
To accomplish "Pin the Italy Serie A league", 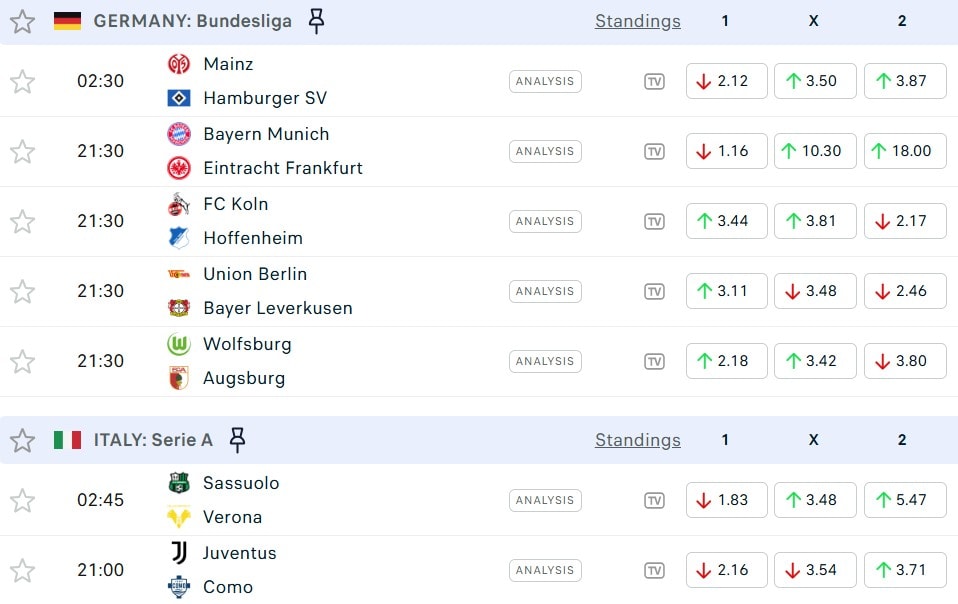I will pos(237,440).
